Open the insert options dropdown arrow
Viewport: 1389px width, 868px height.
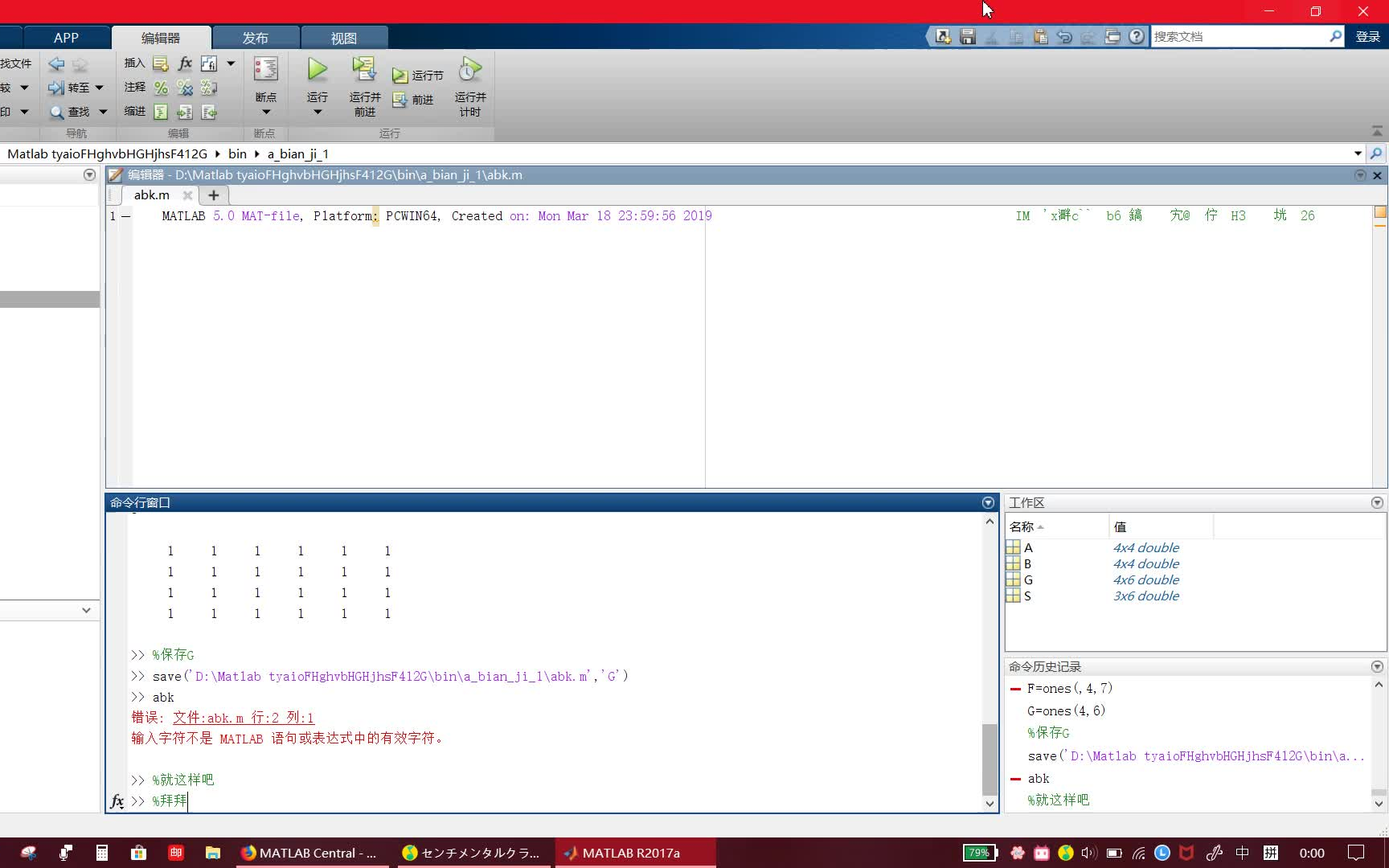coord(231,63)
